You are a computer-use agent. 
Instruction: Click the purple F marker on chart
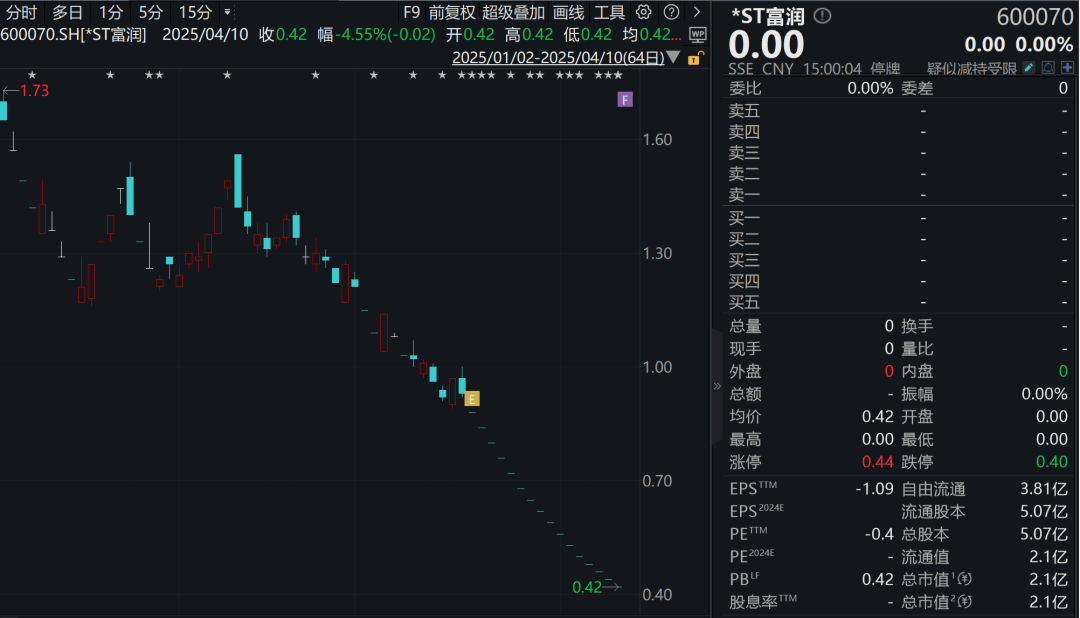[625, 100]
